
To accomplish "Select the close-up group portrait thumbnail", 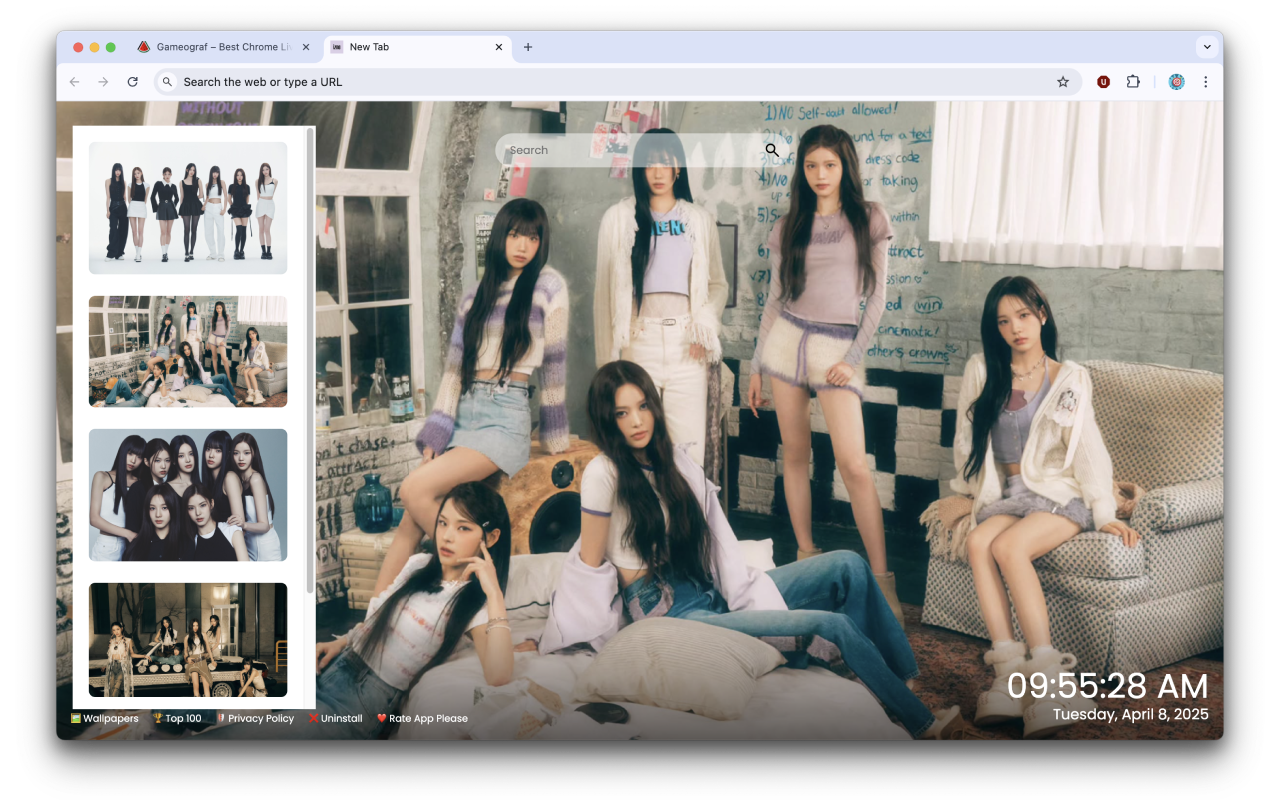I will coord(188,495).
